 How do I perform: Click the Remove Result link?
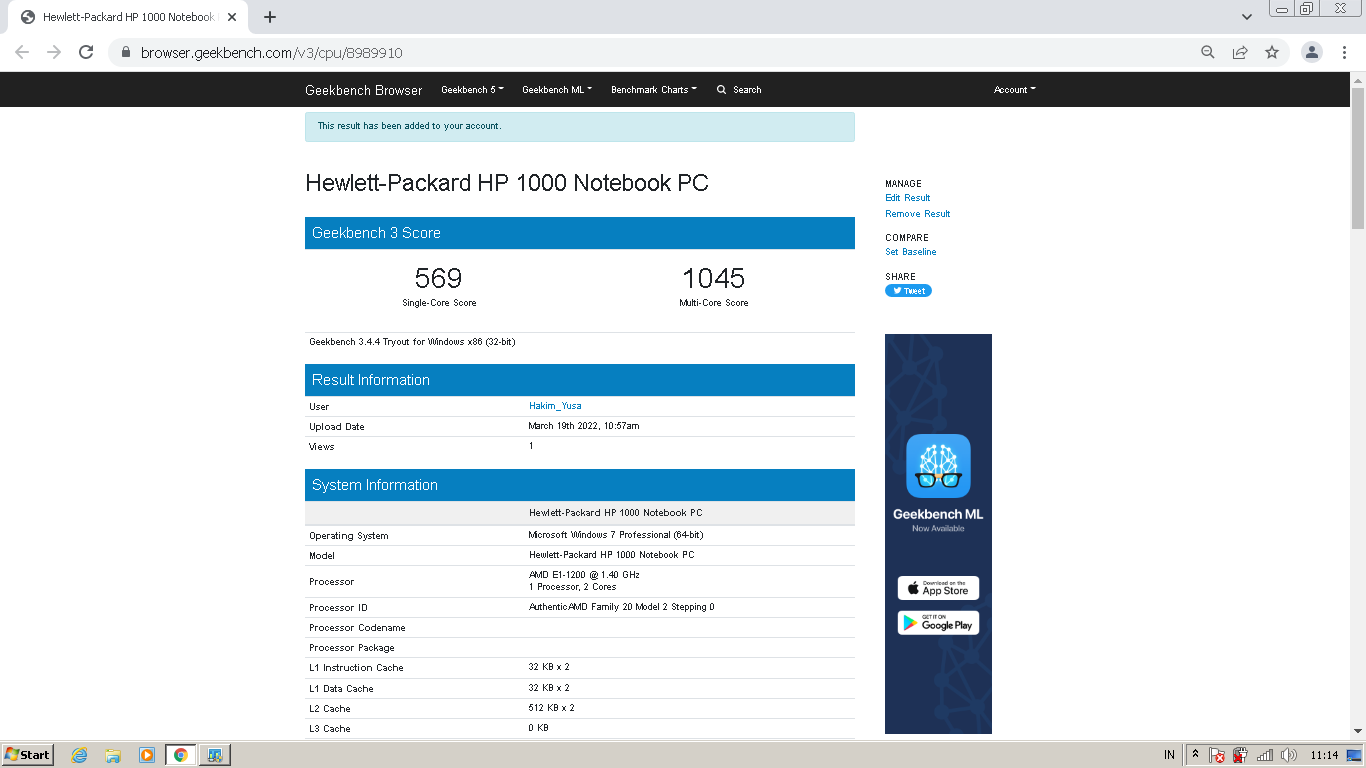tap(918, 214)
